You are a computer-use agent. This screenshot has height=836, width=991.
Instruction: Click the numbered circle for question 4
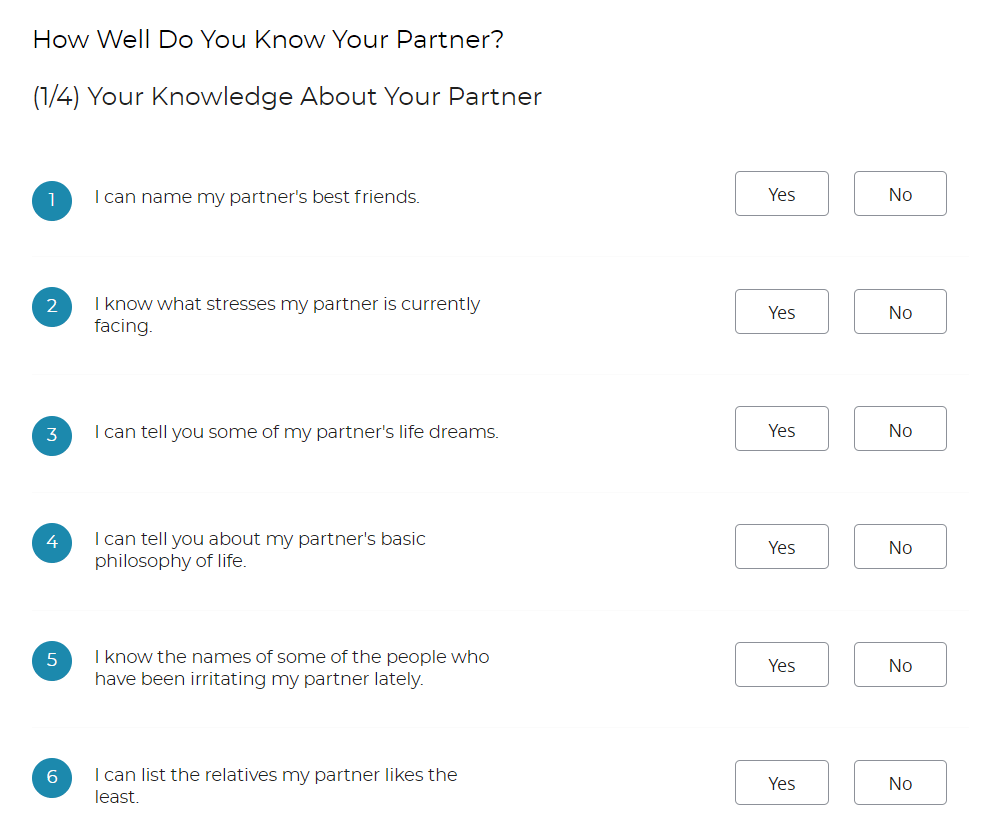point(52,543)
